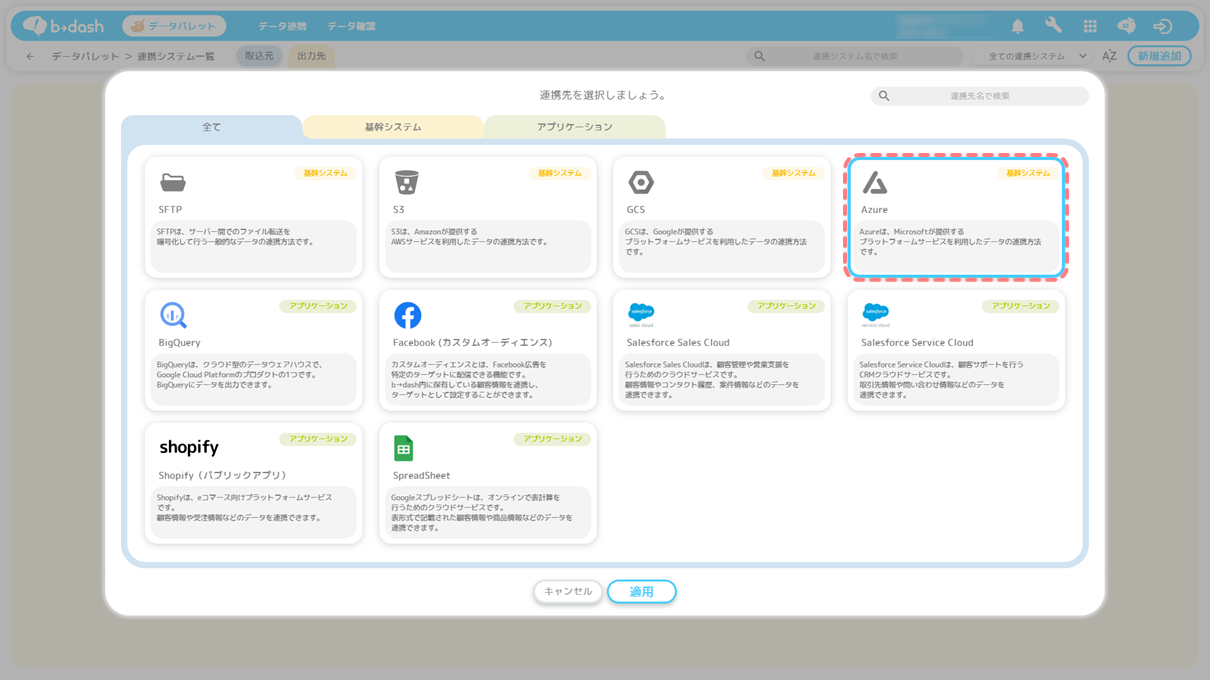Switch to the 全て tab
Image resolution: width=1210 pixels, height=680 pixels.
[212, 127]
